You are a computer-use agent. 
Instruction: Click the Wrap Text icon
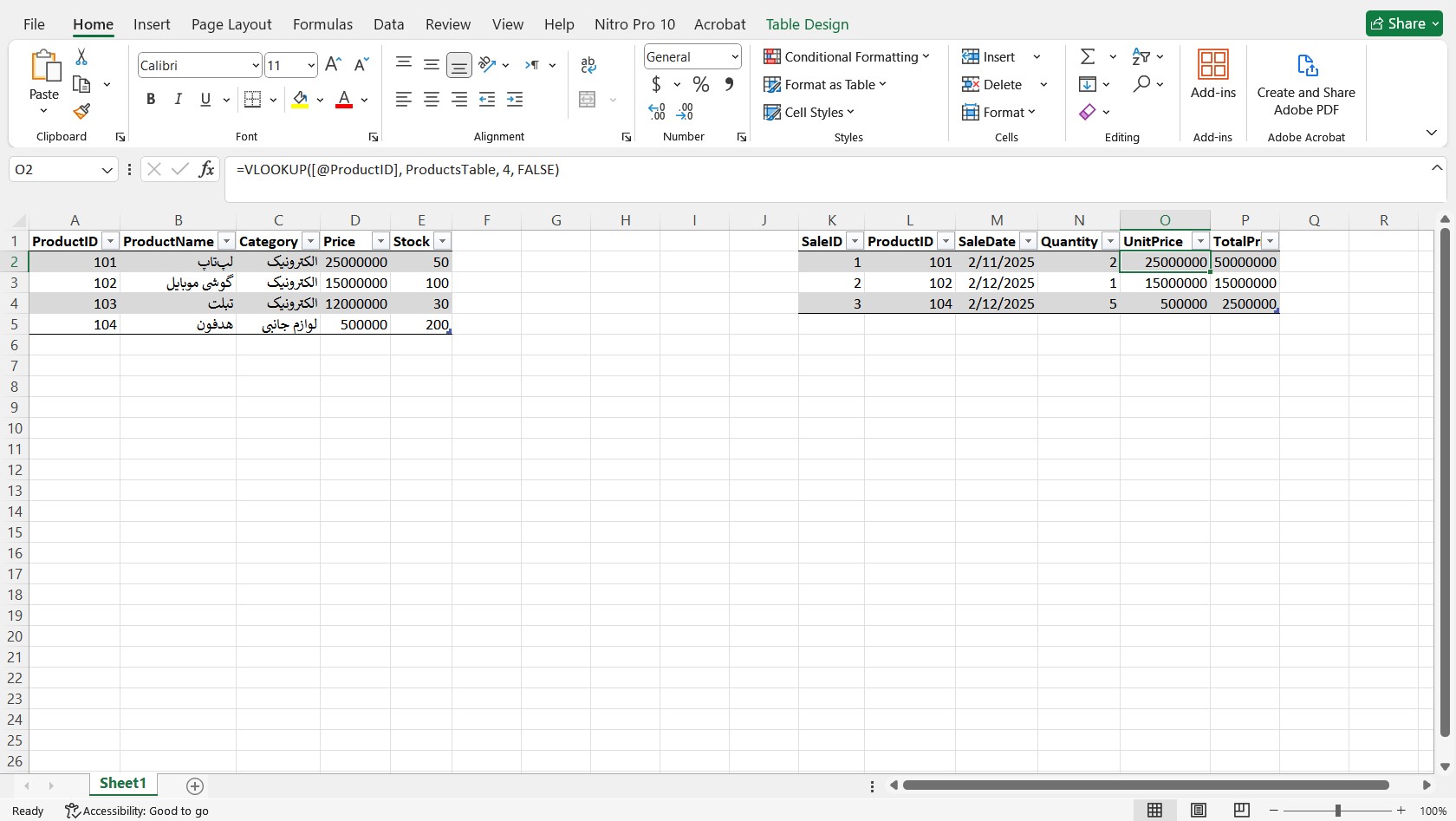588,65
